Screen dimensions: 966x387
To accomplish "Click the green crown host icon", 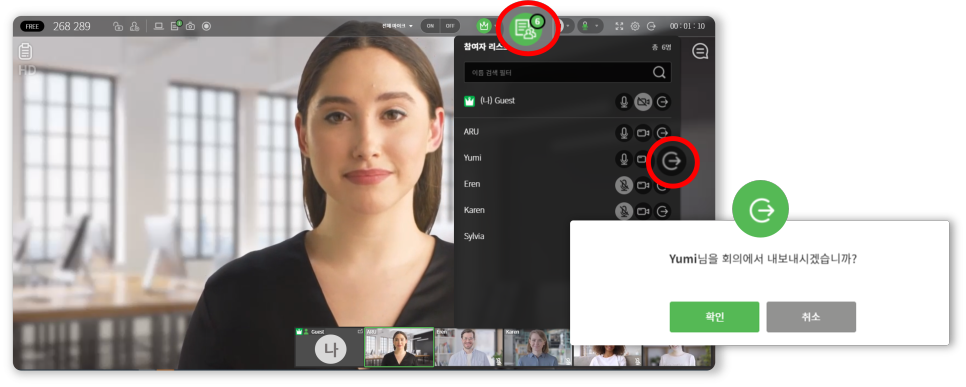I will click(x=484, y=26).
